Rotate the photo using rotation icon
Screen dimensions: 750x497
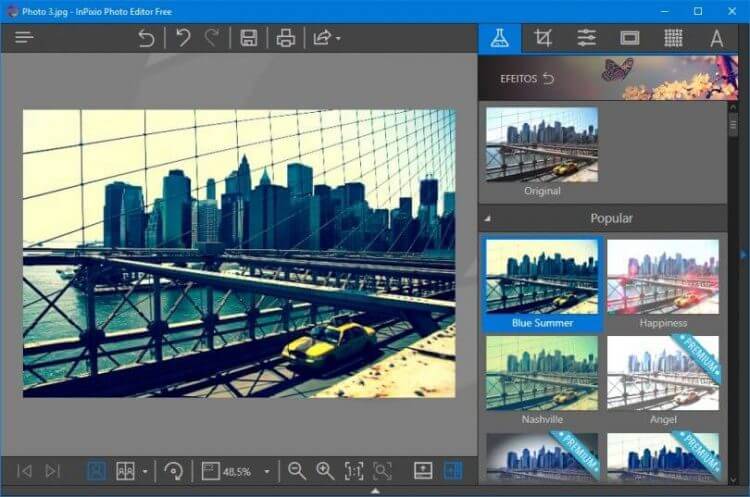(x=173, y=471)
